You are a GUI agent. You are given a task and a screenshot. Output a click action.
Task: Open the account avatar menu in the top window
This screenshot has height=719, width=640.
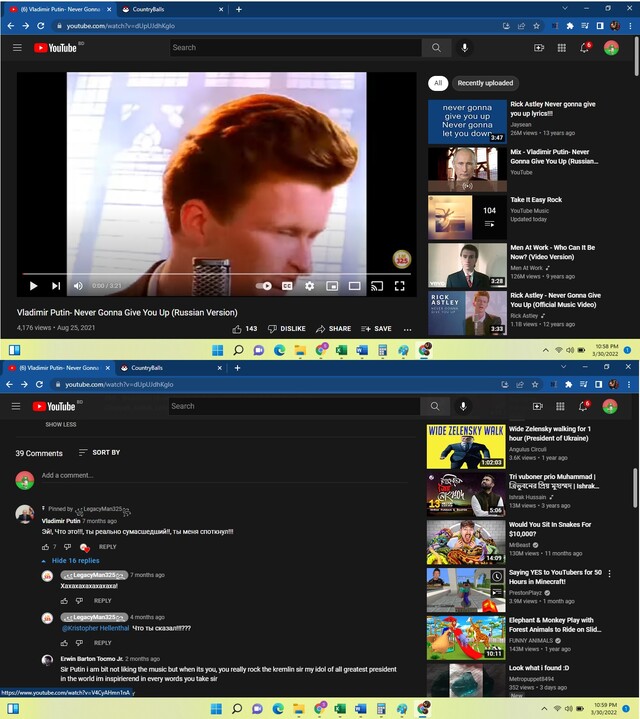tap(611, 48)
